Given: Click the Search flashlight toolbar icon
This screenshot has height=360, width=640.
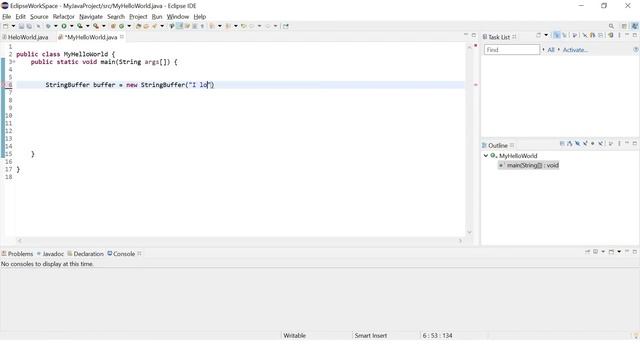Looking at the screenshot, I should pos(154,26).
